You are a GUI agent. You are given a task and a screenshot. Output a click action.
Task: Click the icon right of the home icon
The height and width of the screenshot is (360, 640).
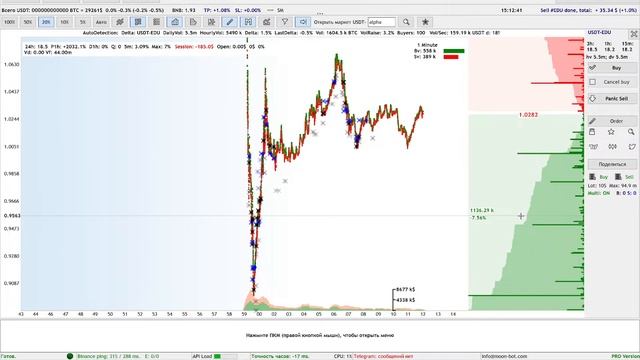(193, 22)
